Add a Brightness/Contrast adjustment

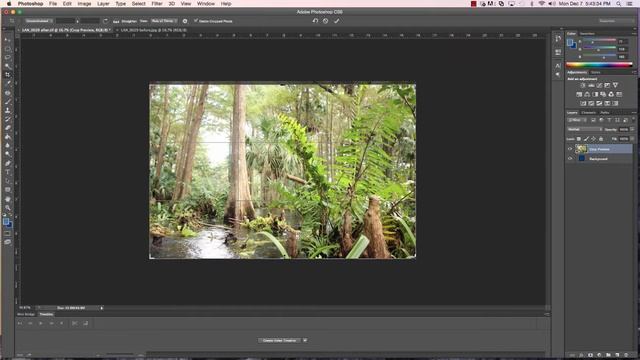[x=583, y=85]
